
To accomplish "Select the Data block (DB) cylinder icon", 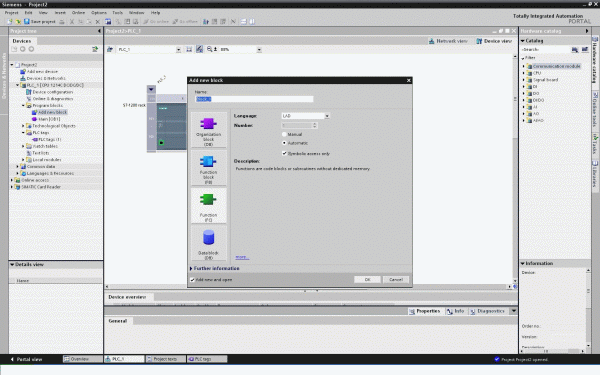I will point(209,238).
